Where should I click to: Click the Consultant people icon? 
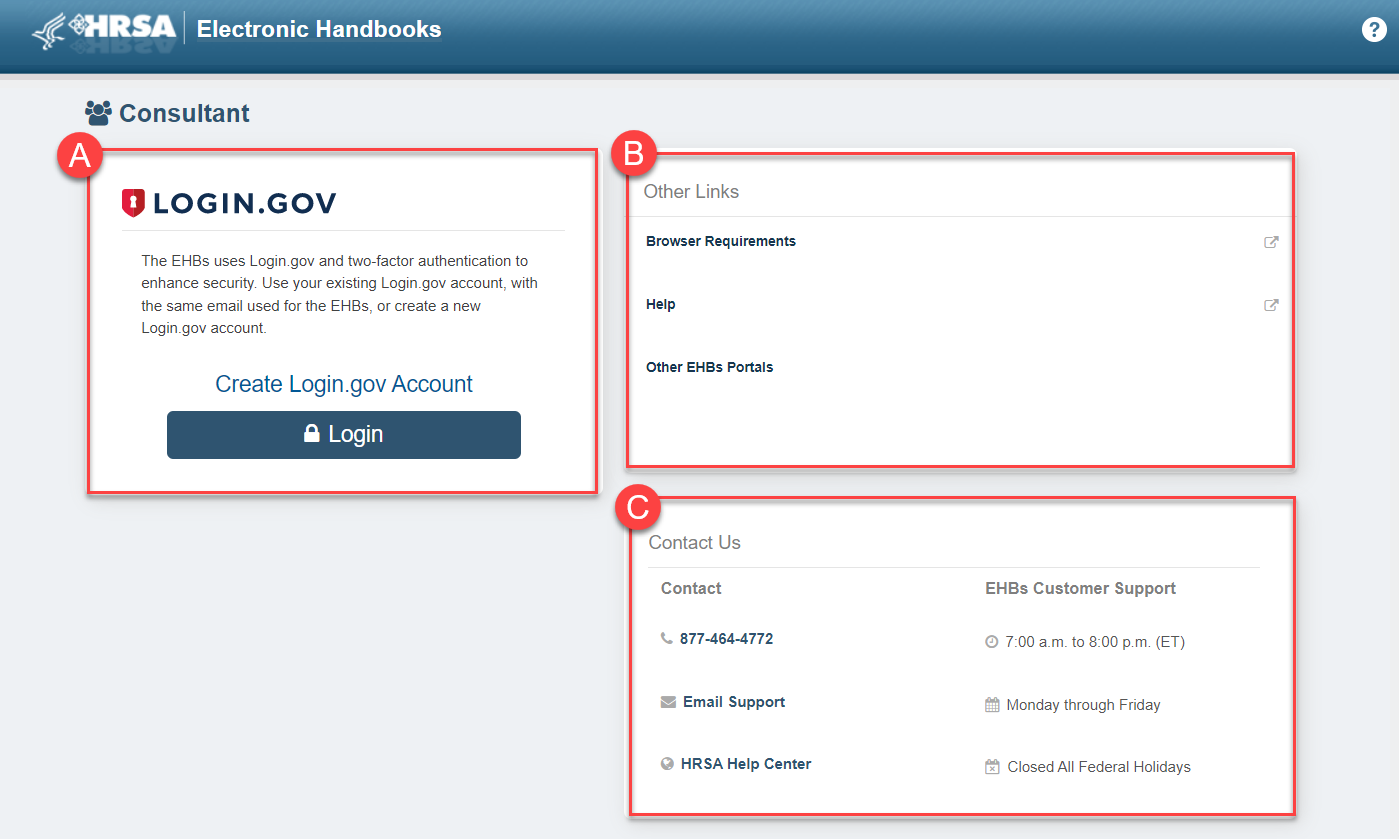pyautogui.click(x=98, y=112)
